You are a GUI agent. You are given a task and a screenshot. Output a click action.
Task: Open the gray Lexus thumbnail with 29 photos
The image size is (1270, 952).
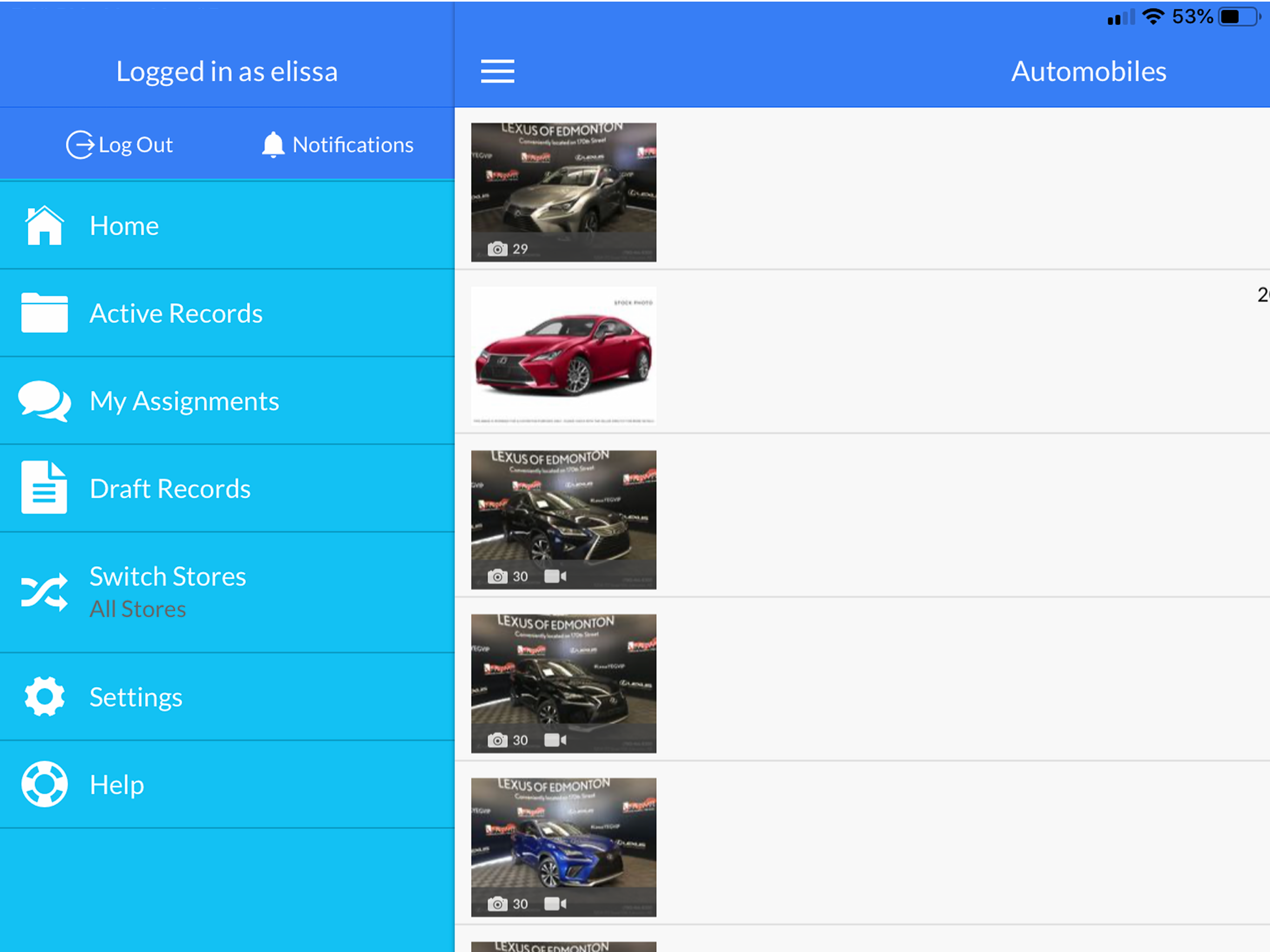563,192
